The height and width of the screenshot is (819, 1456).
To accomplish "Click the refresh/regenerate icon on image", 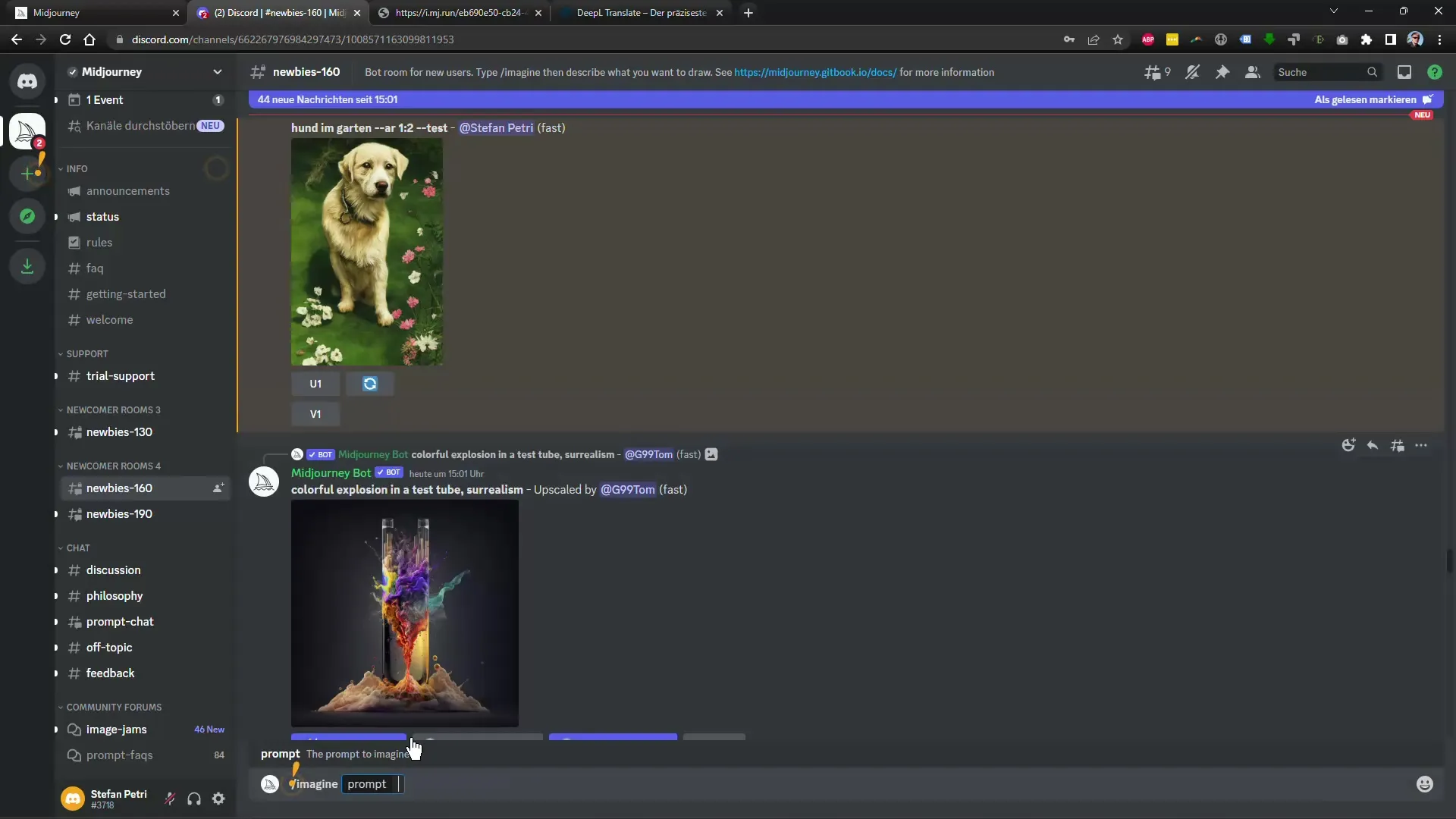I will click(371, 383).
